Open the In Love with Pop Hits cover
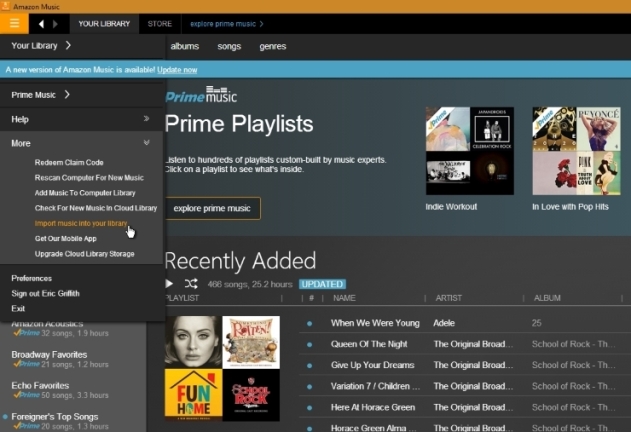Screen dimensions: 631x432 pyautogui.click(x=576, y=151)
